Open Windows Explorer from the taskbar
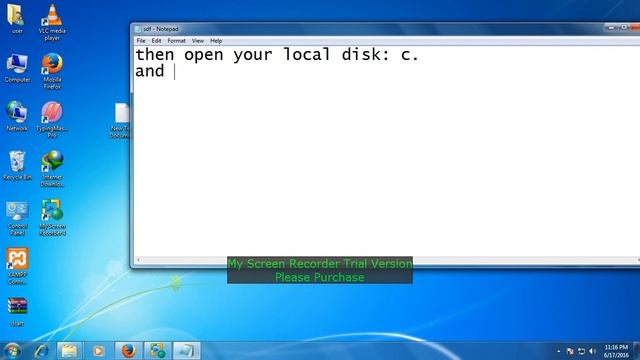The height and width of the screenshot is (360, 640). (x=69, y=351)
